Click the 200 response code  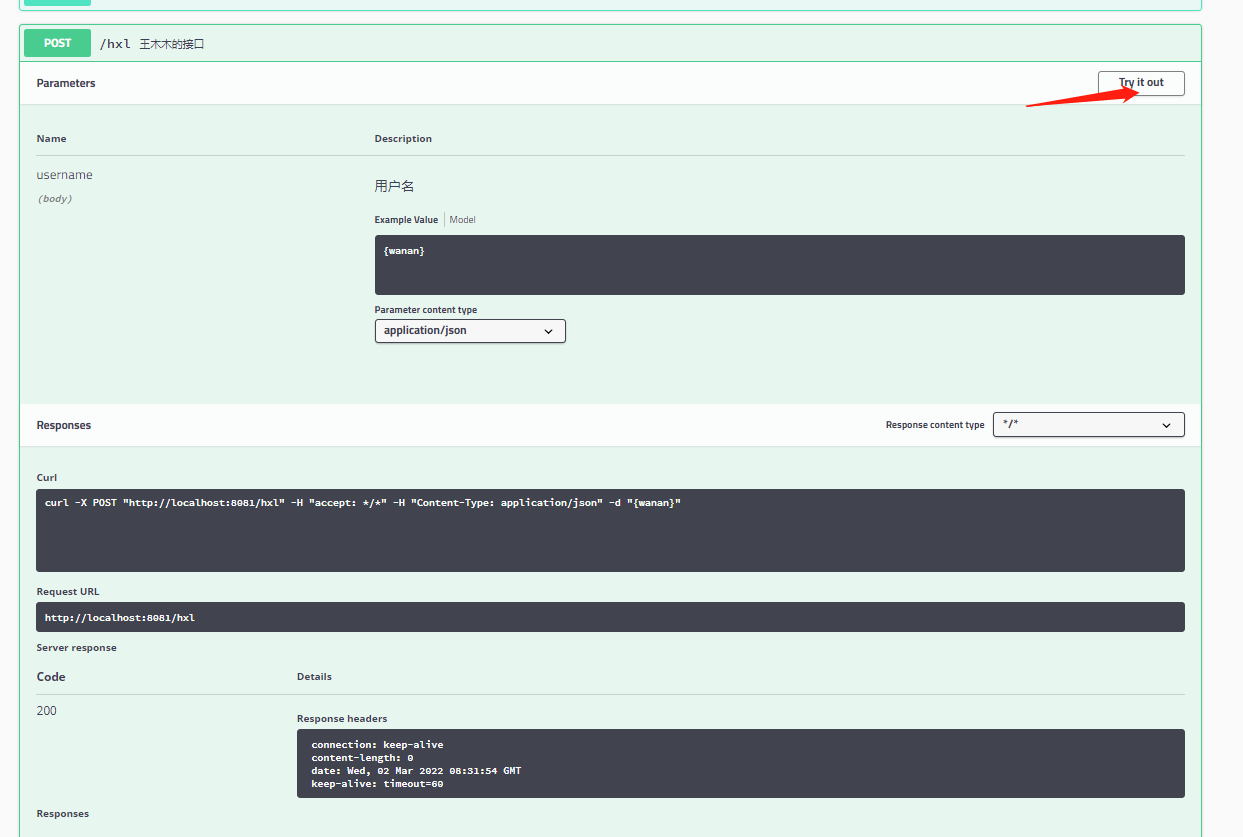[x=47, y=711]
